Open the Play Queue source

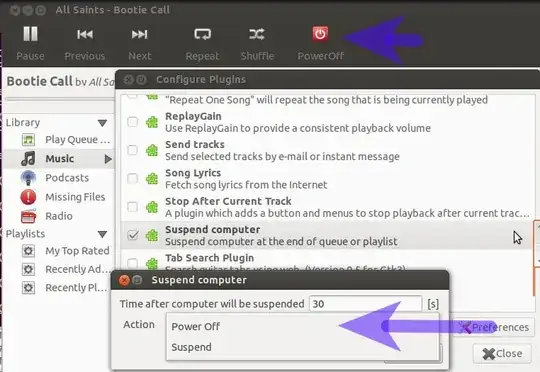pyautogui.click(x=77, y=140)
